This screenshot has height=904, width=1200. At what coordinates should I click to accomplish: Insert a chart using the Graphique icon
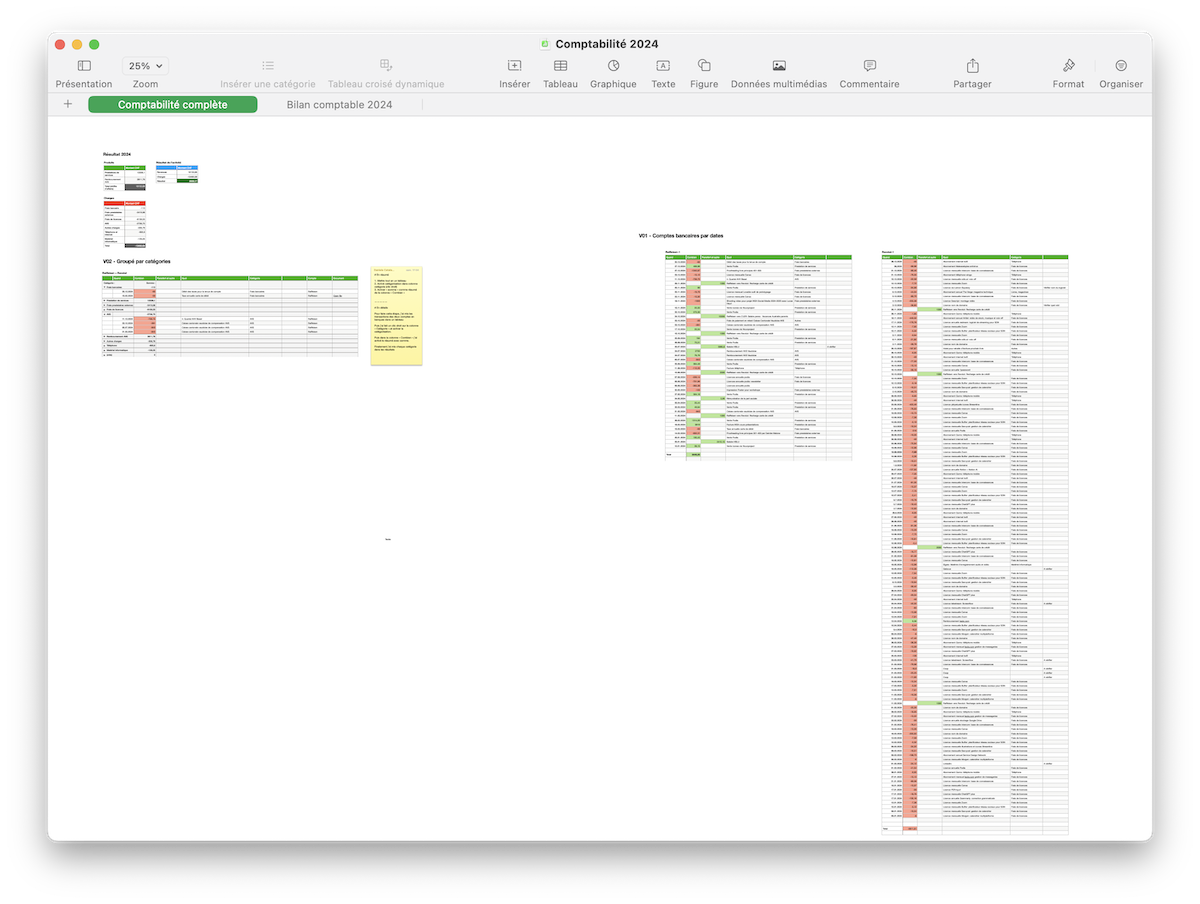point(612,66)
